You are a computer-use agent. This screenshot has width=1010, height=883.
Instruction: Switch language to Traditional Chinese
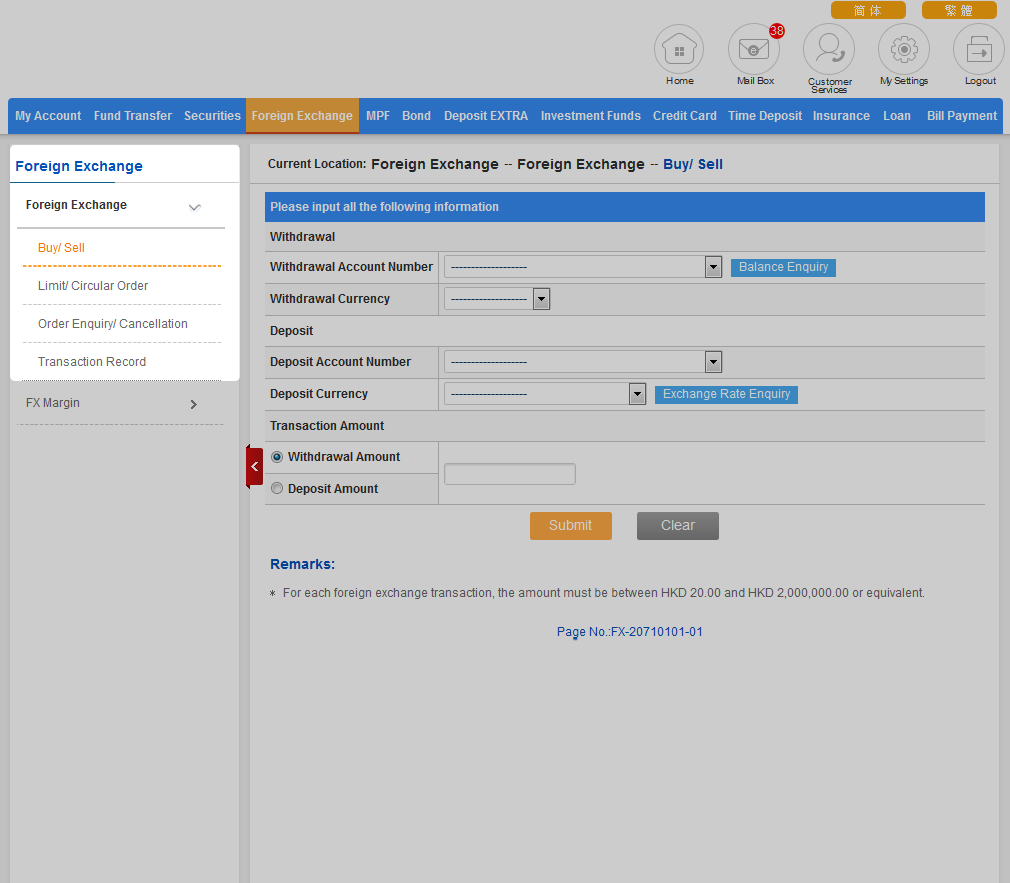958,10
